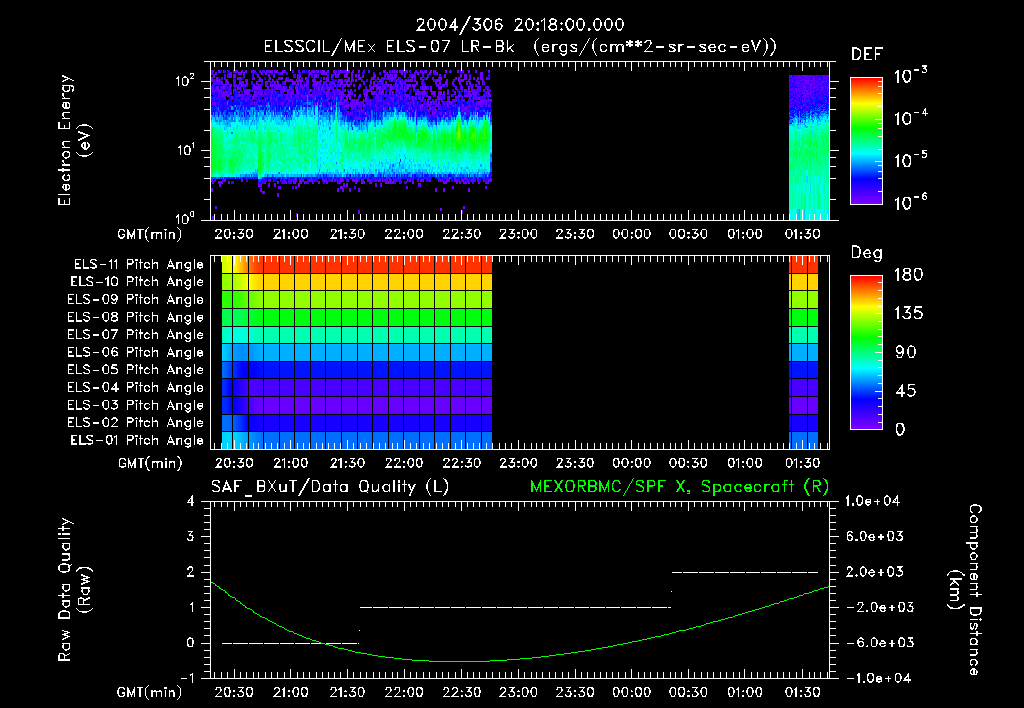Click the timestamp title 2004/306 20:18:00.000
This screenshot has width=1024, height=708.
click(520, 25)
